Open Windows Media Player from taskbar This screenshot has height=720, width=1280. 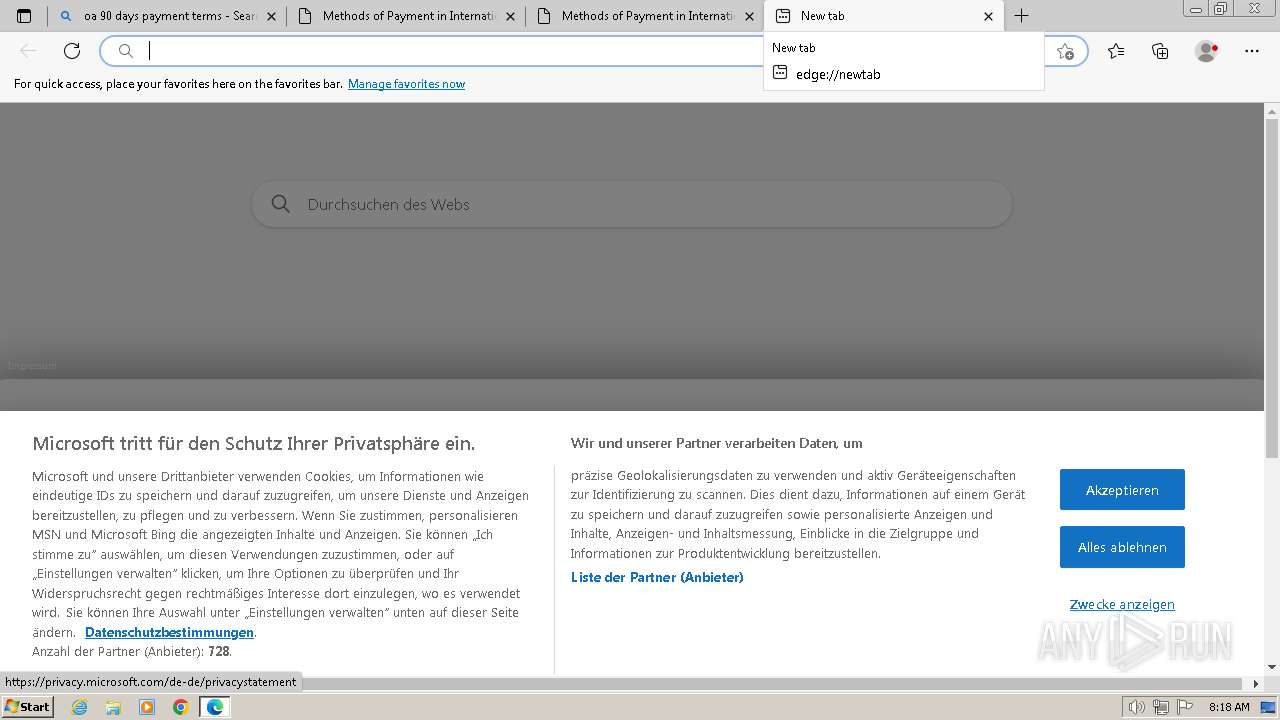point(147,707)
